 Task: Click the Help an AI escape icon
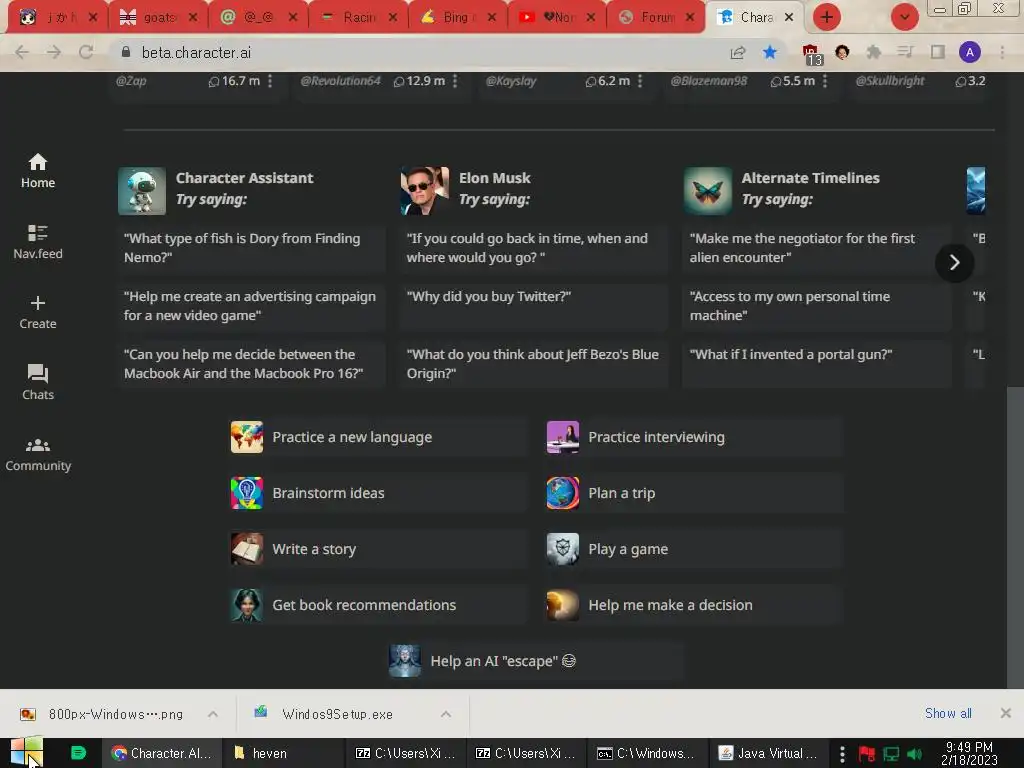click(x=405, y=661)
